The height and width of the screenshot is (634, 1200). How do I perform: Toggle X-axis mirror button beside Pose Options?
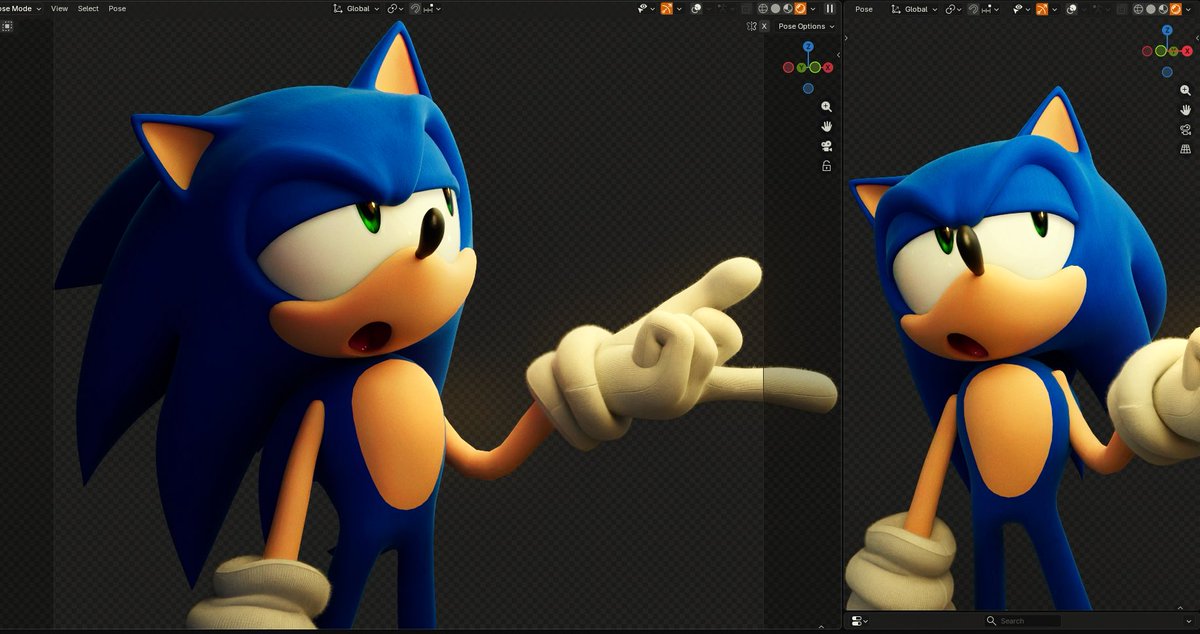click(x=765, y=26)
